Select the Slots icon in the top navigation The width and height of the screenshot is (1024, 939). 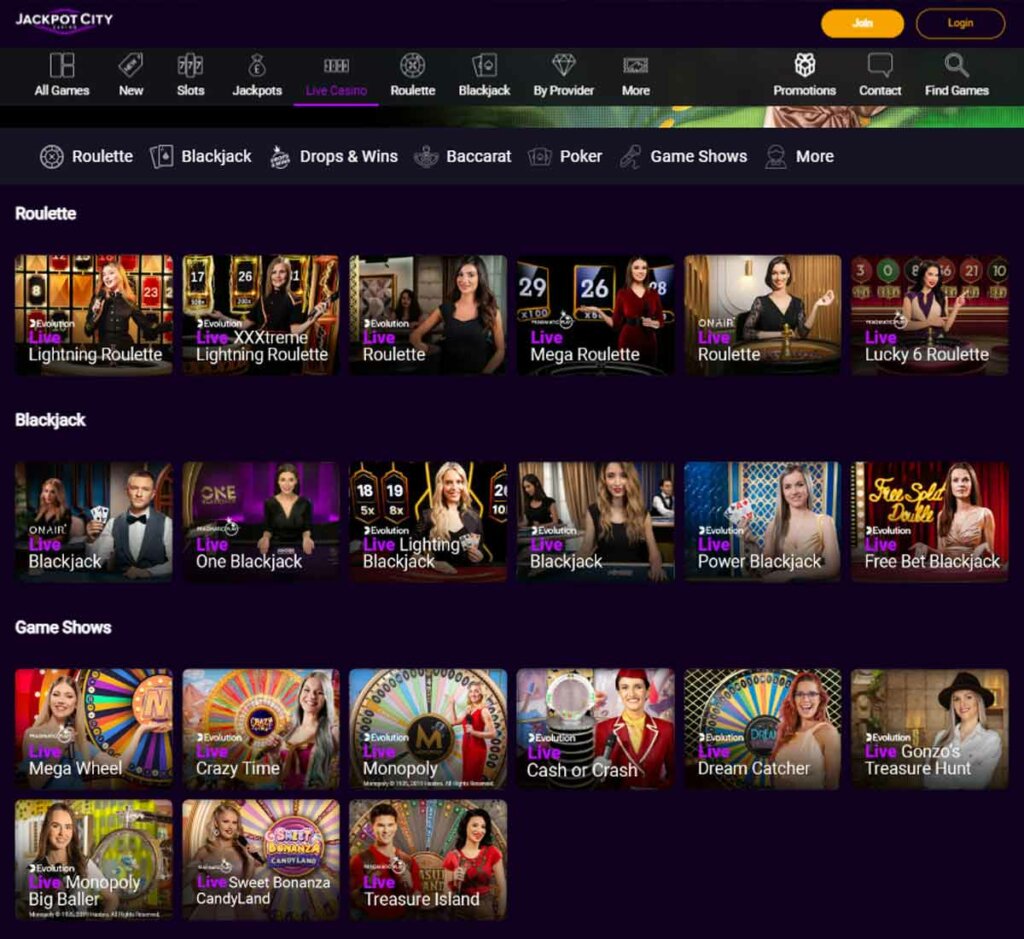click(190, 67)
